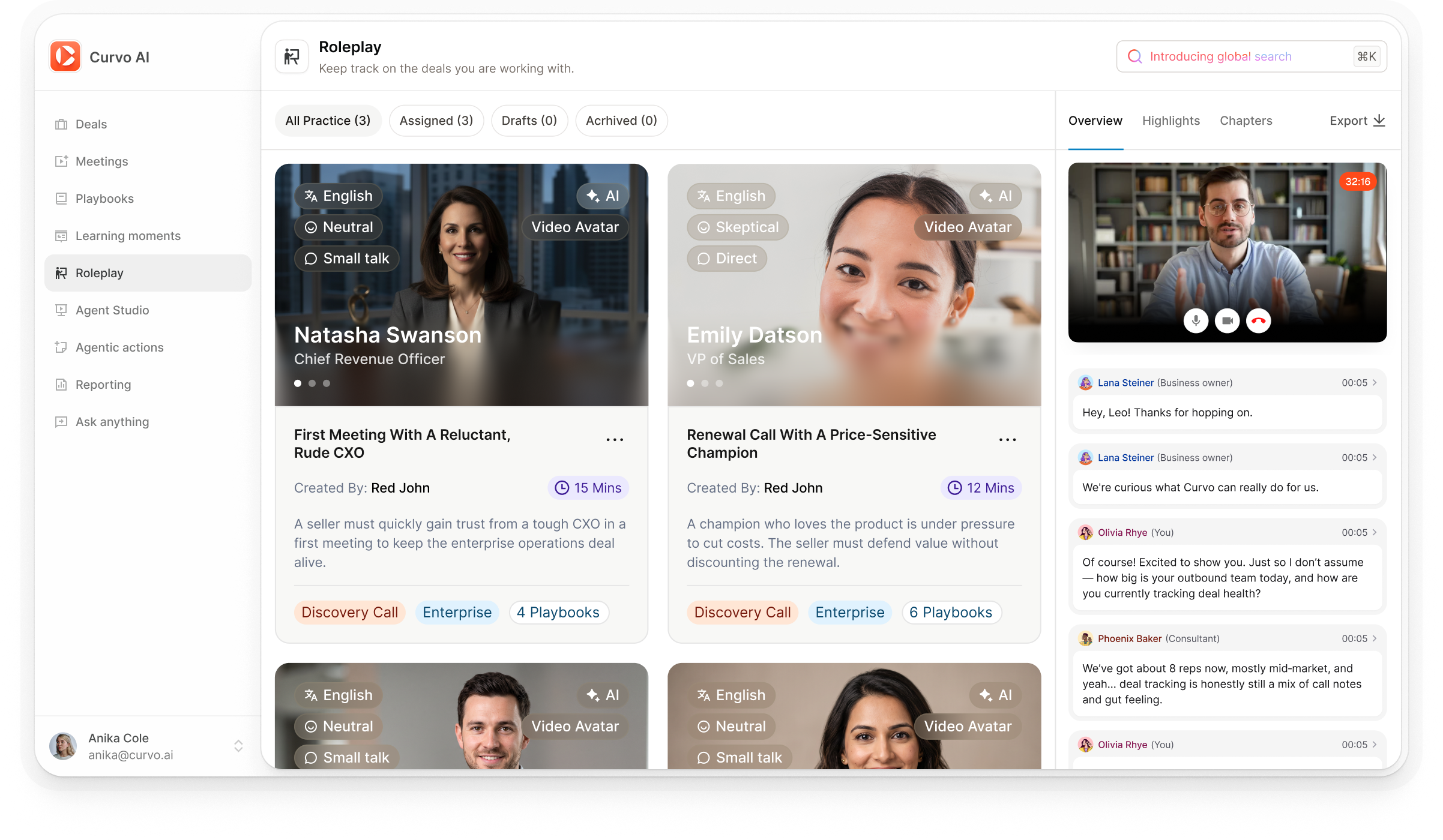1443x840 pixels.
Task: Switch to the Overview tab
Action: 1095,121
